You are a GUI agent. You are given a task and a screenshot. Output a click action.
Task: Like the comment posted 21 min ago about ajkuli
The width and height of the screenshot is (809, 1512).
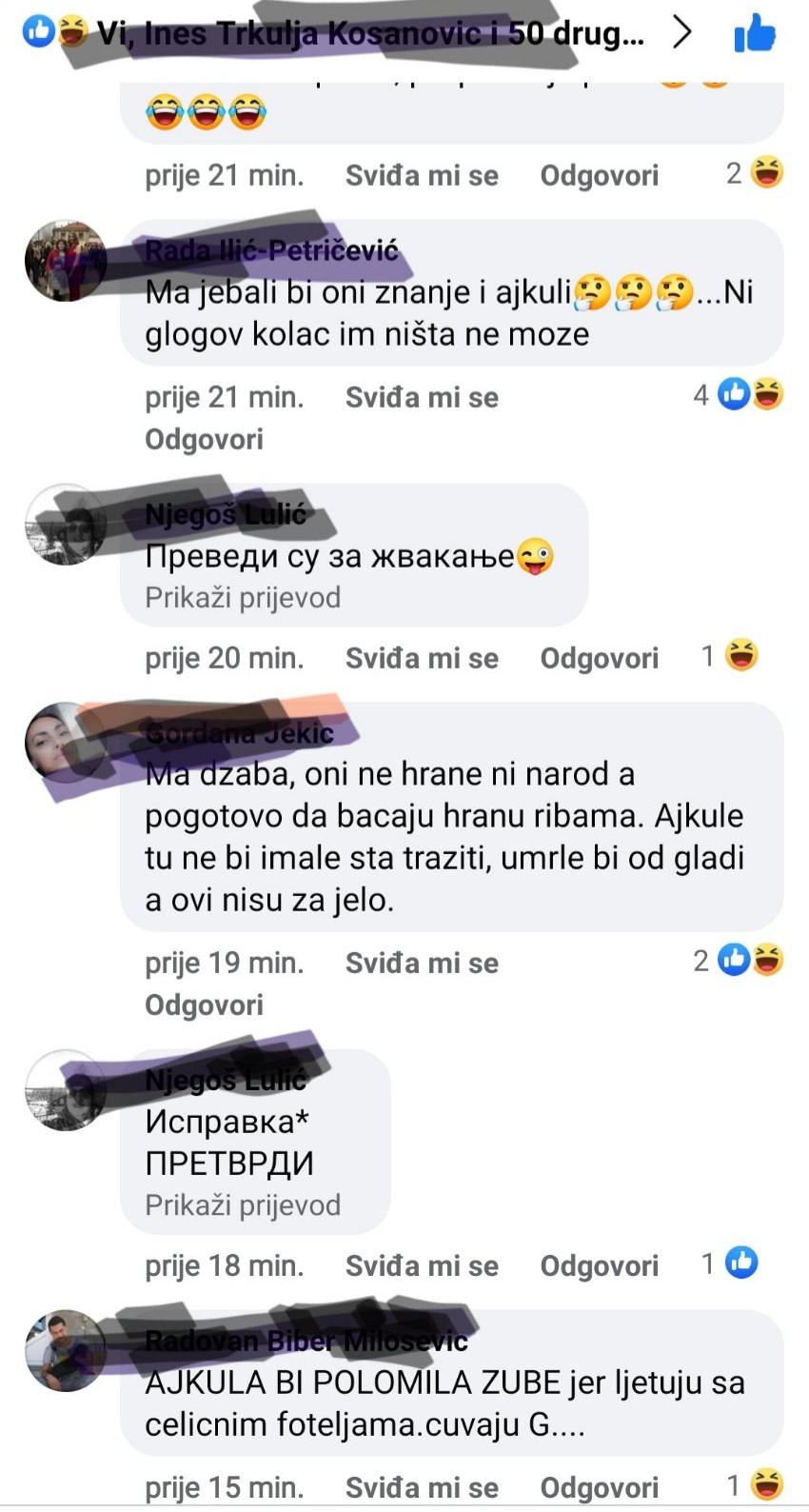(x=422, y=397)
